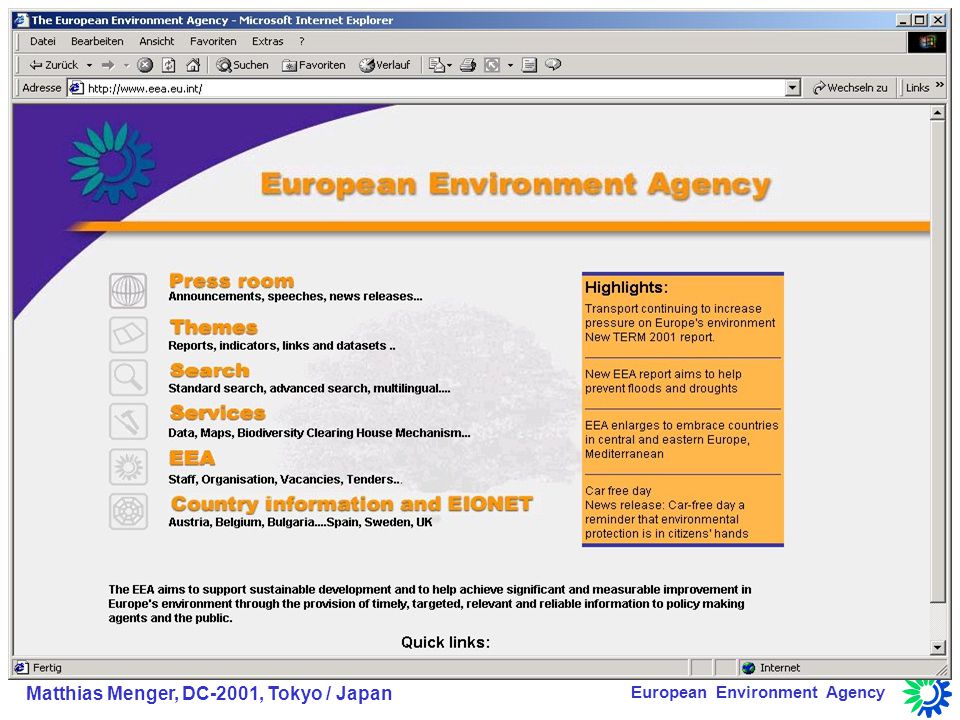Open the Favoriten menu
This screenshot has height=720, width=960.
(213, 41)
